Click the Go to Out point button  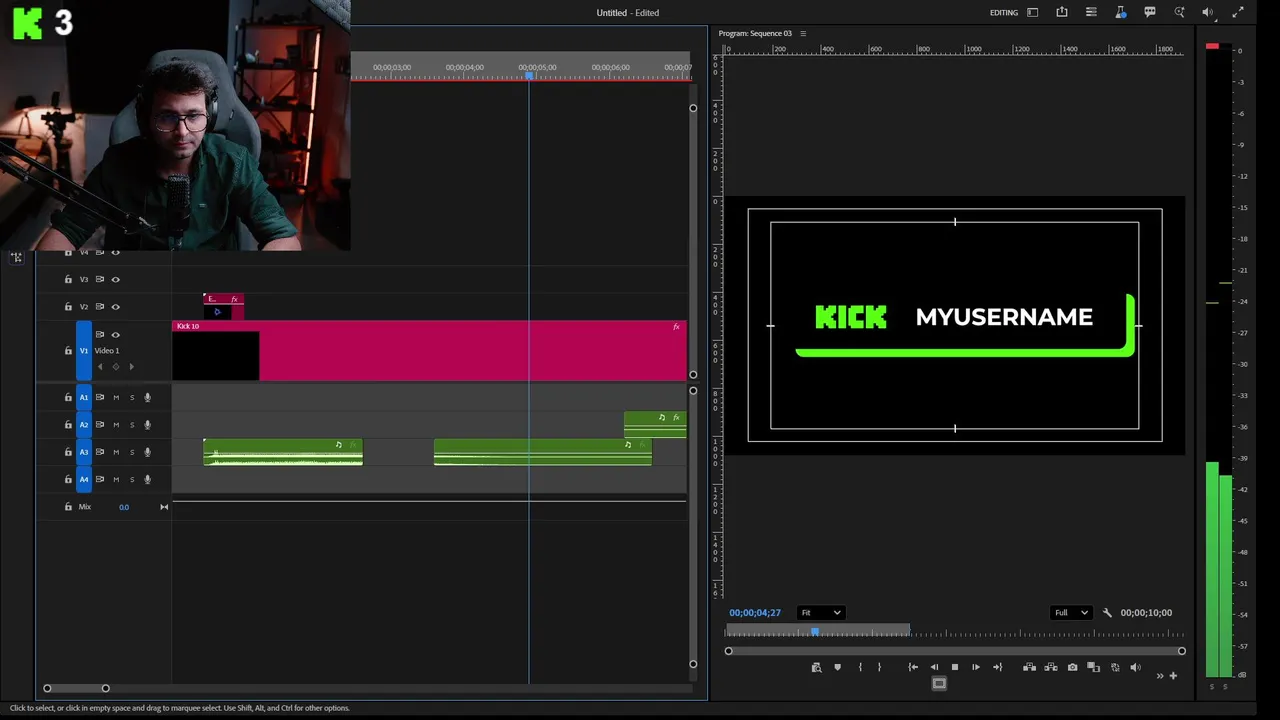point(997,667)
